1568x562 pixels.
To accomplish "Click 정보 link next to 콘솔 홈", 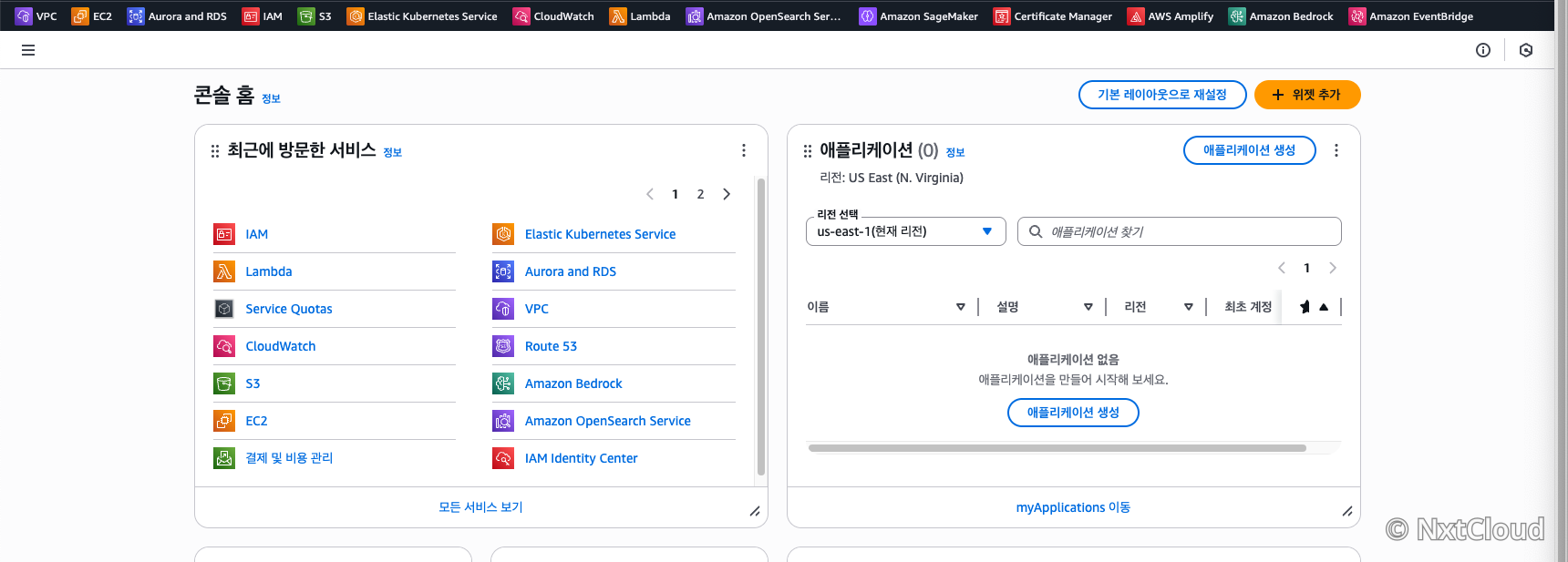I will click(271, 98).
